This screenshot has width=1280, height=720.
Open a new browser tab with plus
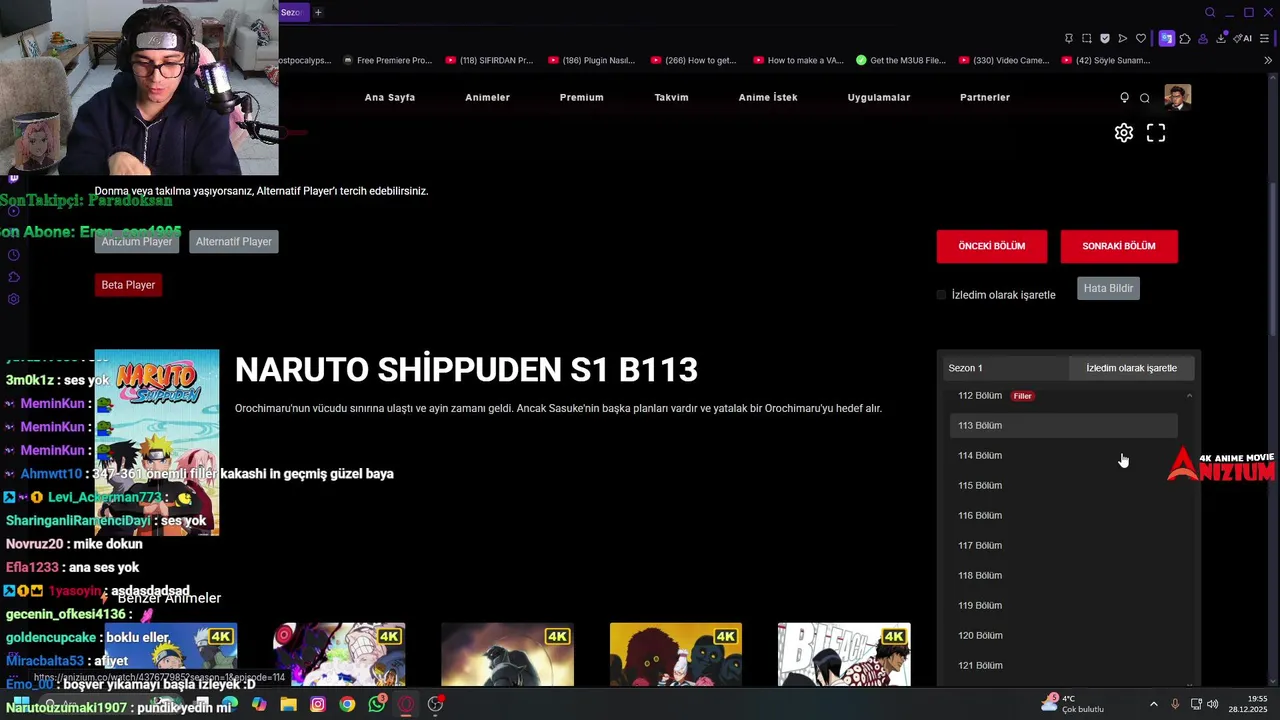point(318,12)
